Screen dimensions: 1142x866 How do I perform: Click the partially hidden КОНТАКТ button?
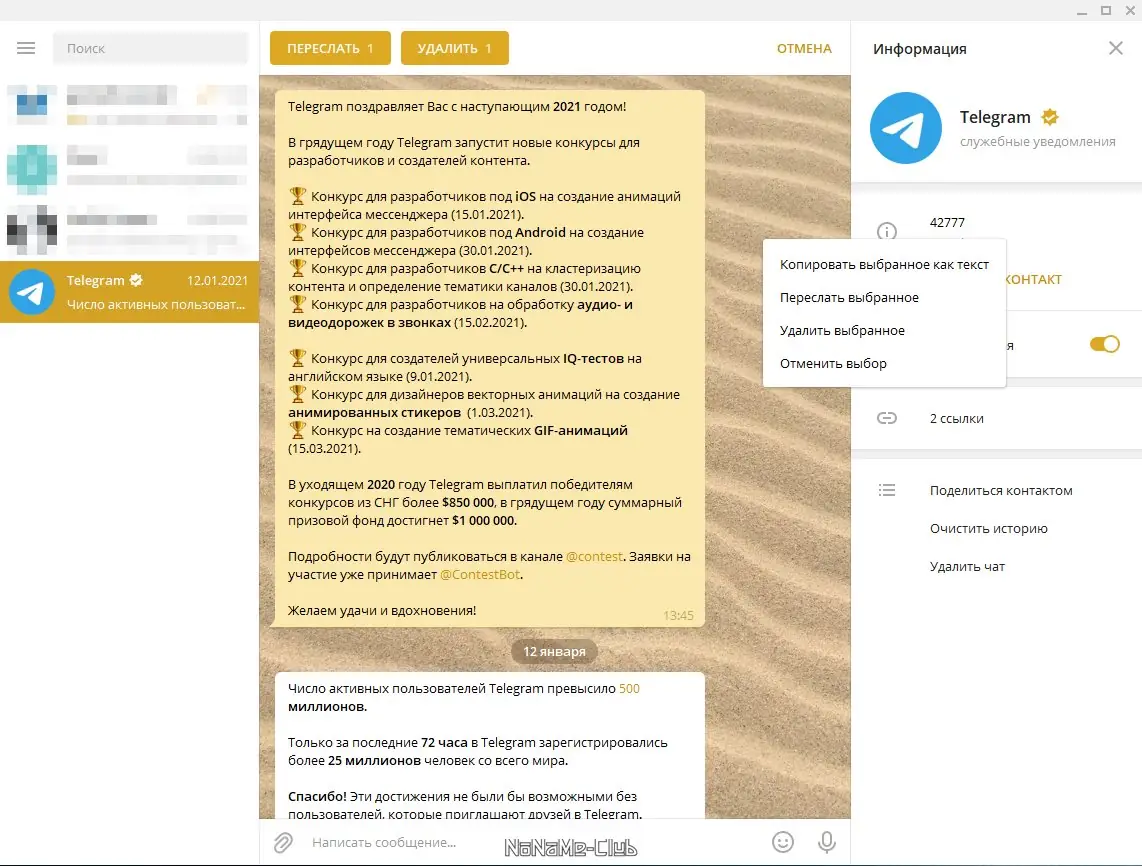coord(1033,280)
